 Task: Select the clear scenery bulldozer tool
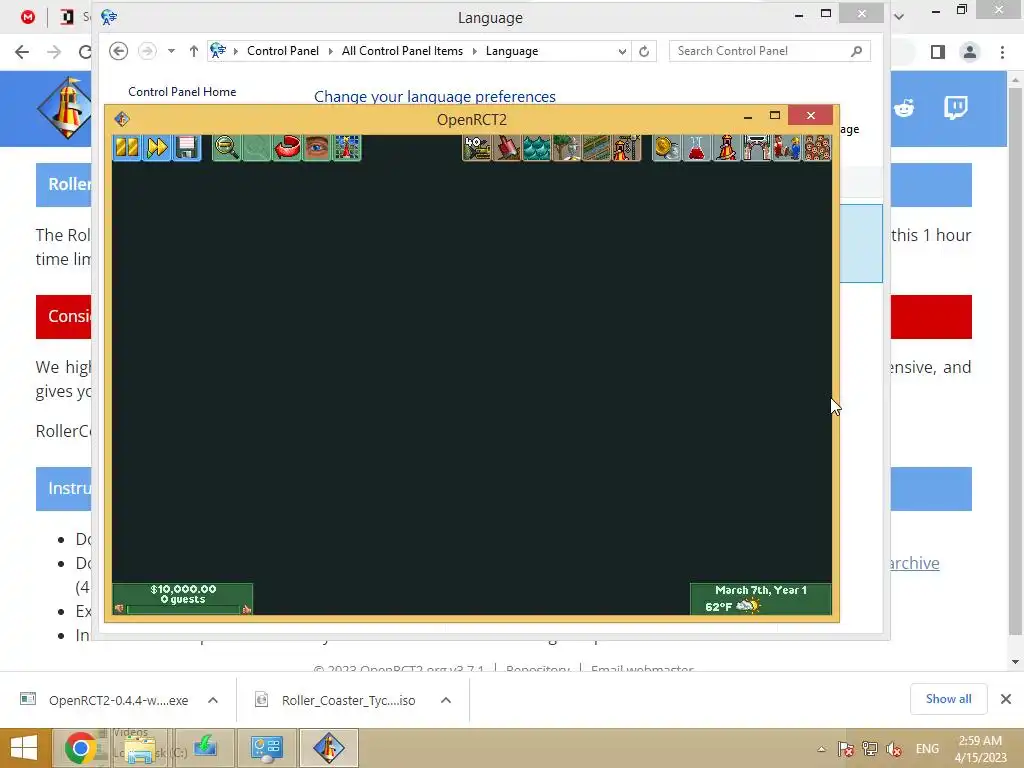pos(477,148)
